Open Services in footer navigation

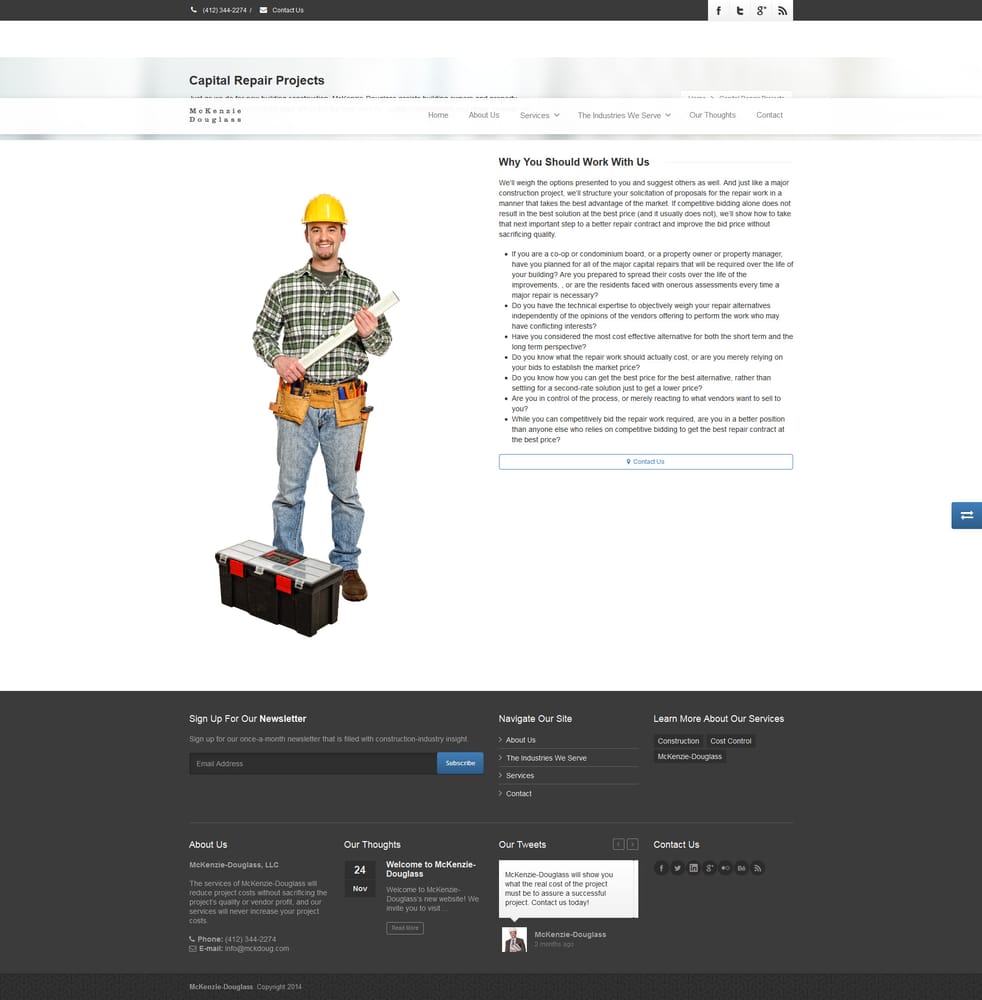520,776
